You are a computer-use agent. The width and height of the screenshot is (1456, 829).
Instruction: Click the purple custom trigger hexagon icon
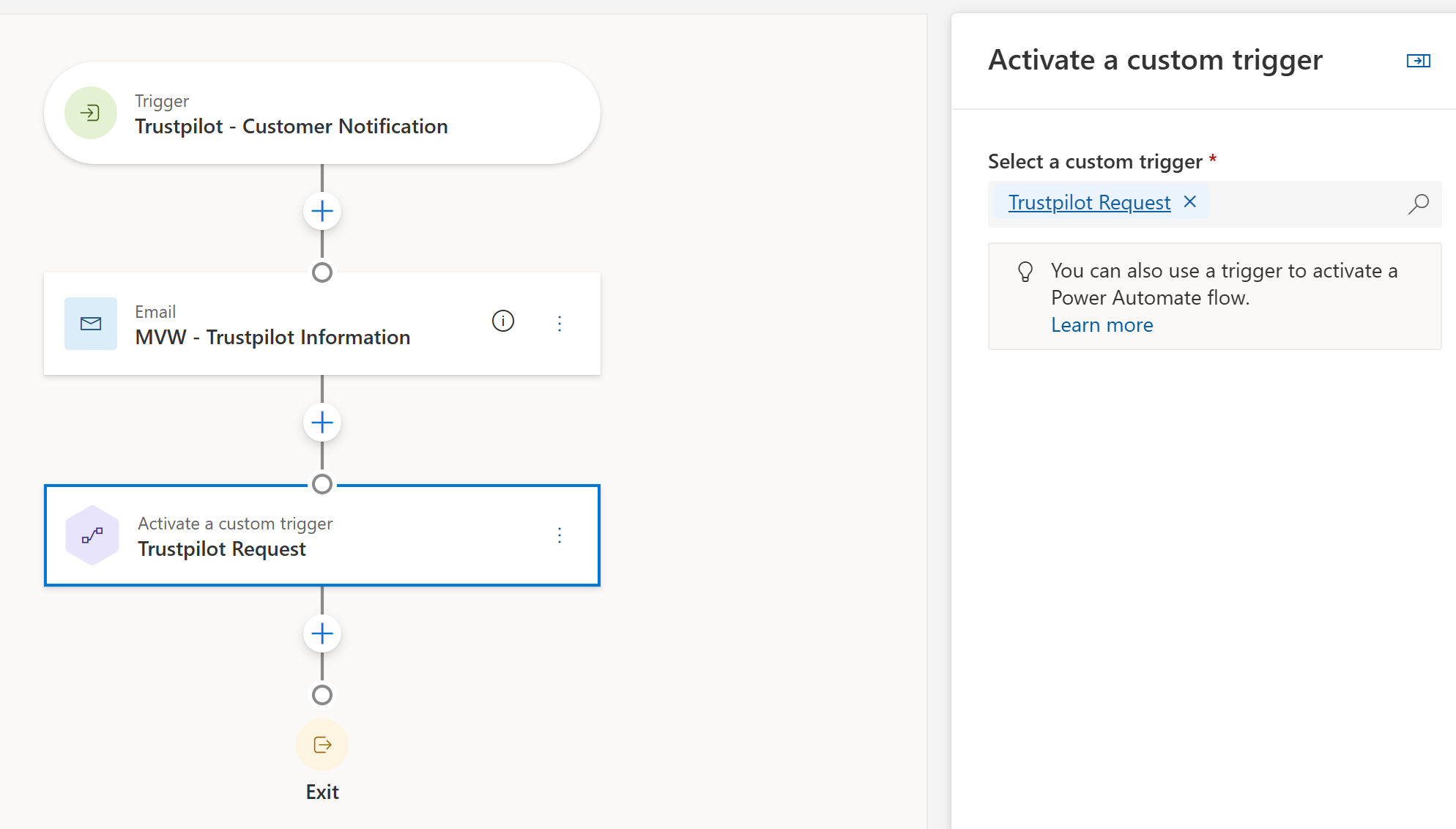tap(92, 535)
